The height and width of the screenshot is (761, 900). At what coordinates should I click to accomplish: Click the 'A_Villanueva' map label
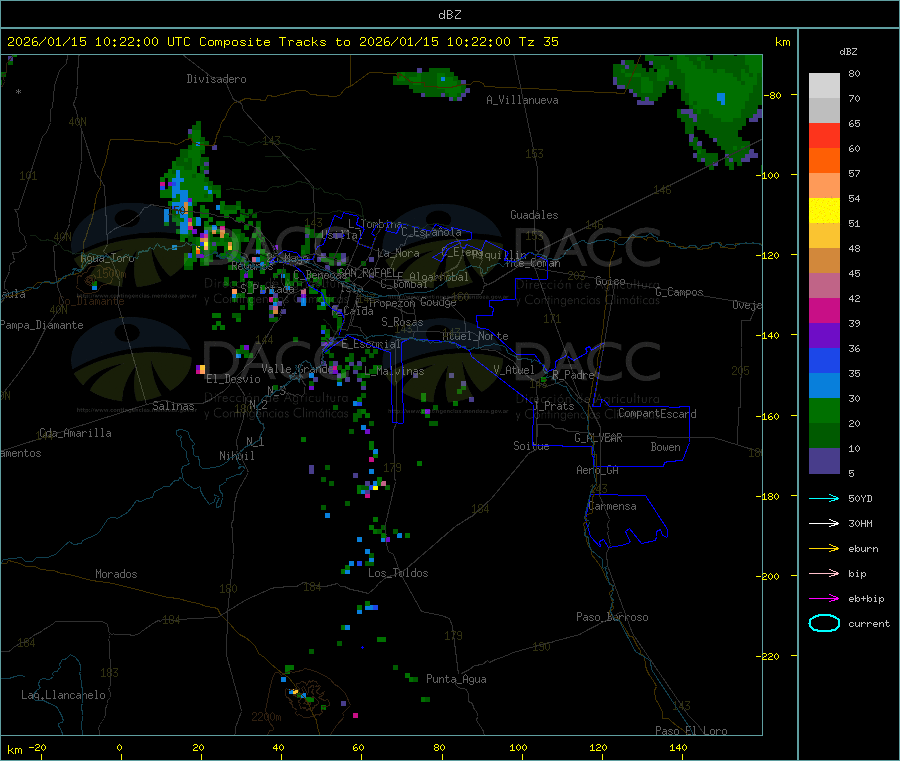pos(522,100)
